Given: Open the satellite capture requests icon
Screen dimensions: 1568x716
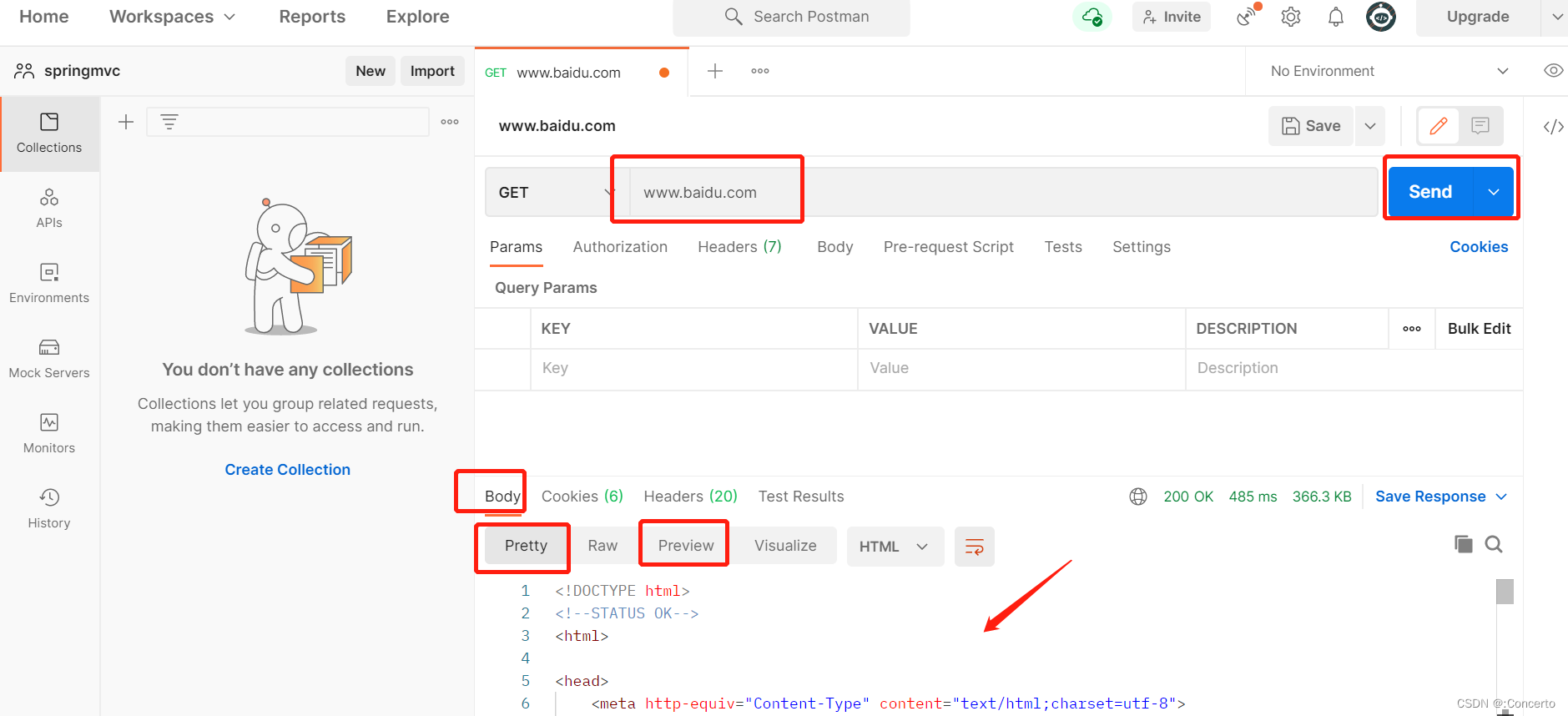Looking at the screenshot, I should pyautogui.click(x=1248, y=15).
